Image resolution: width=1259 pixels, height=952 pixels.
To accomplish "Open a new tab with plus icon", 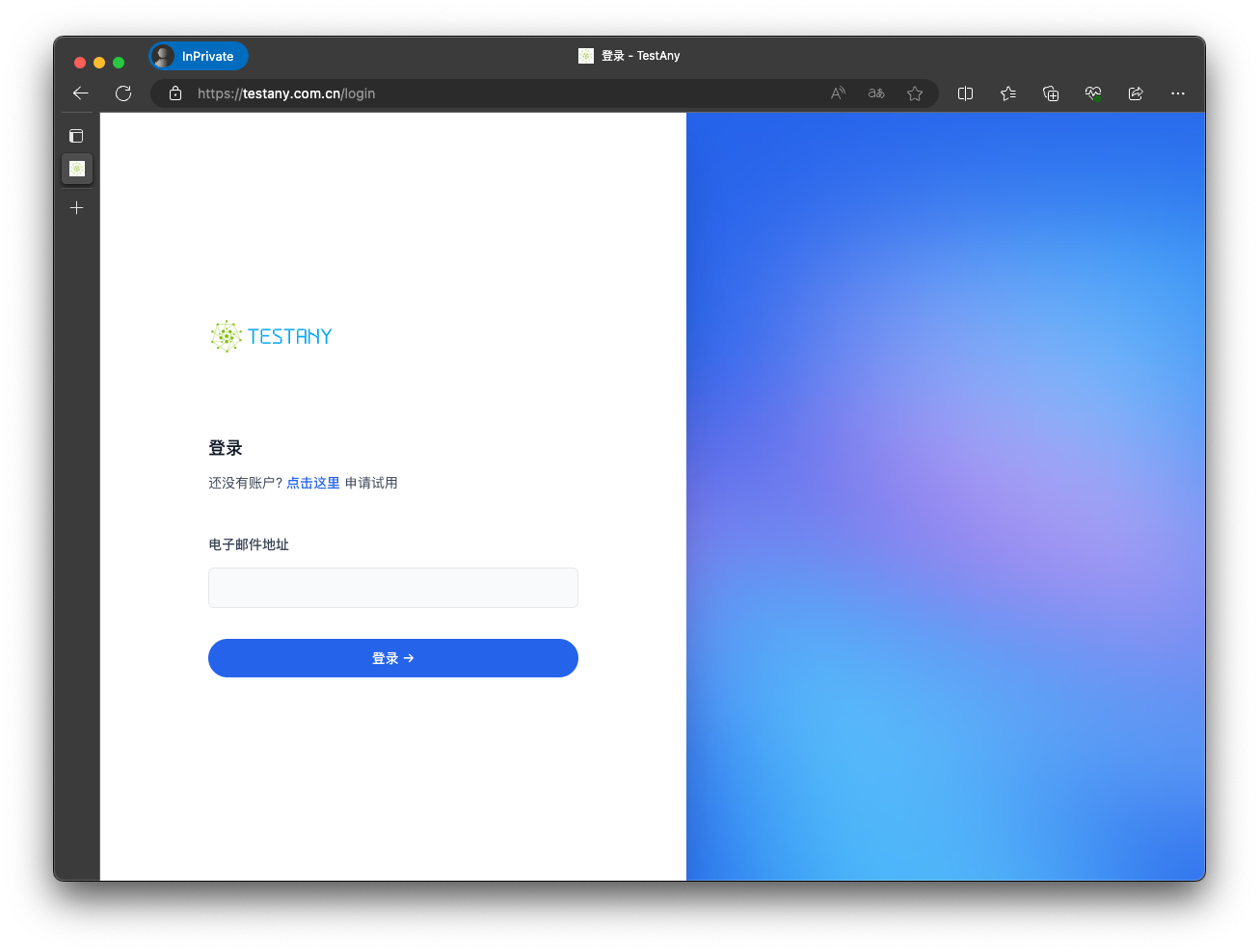I will [x=77, y=207].
